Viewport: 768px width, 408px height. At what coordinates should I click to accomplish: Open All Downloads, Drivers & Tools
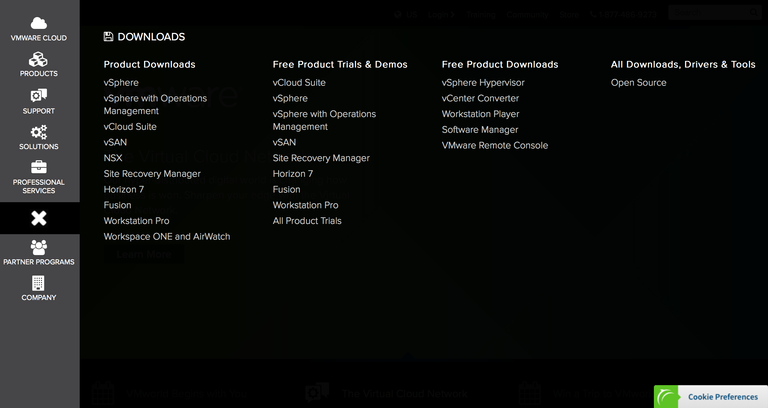tap(683, 64)
